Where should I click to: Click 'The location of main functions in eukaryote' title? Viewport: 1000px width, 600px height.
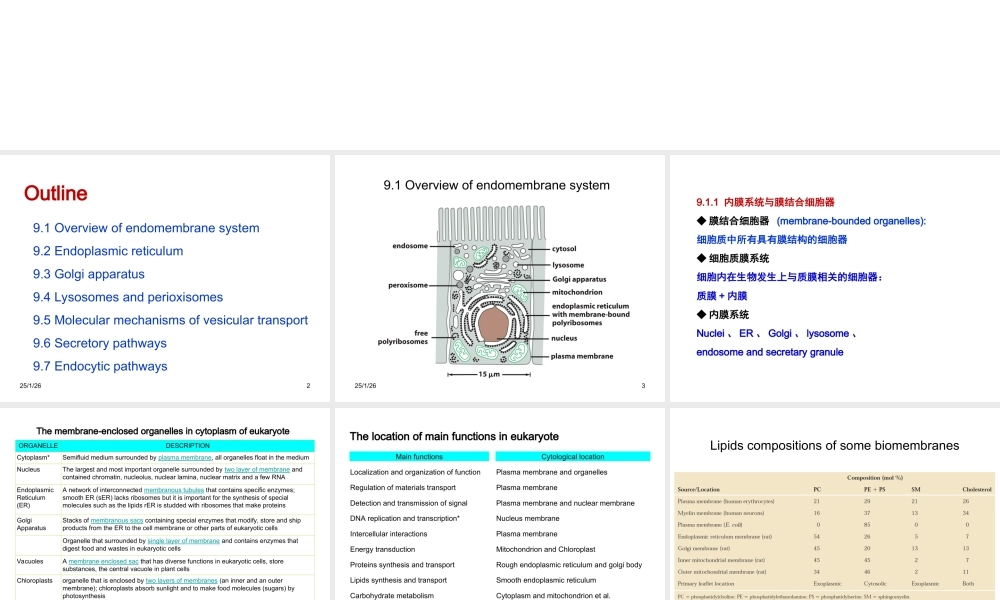[x=454, y=436]
